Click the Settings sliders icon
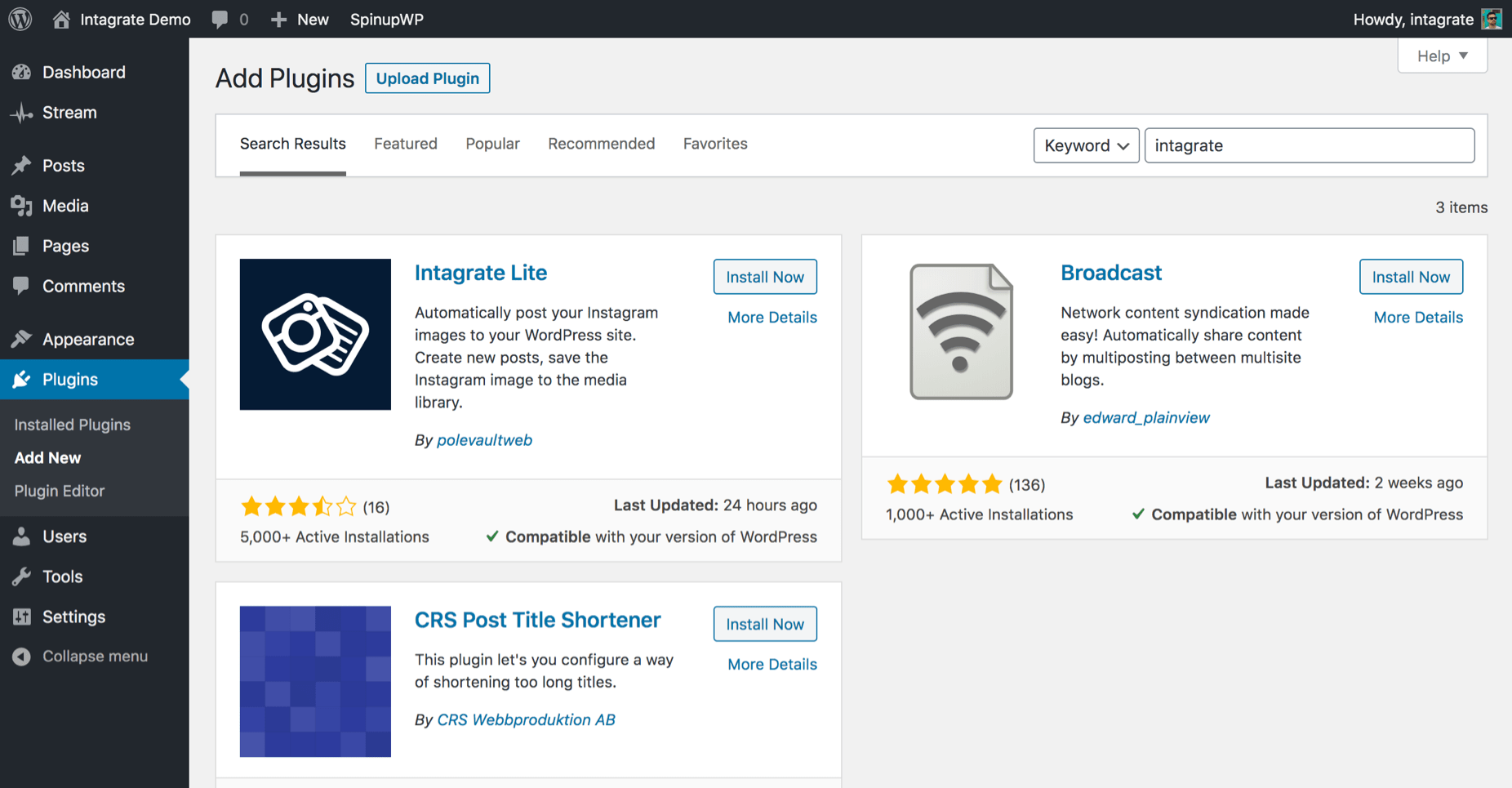 22,617
